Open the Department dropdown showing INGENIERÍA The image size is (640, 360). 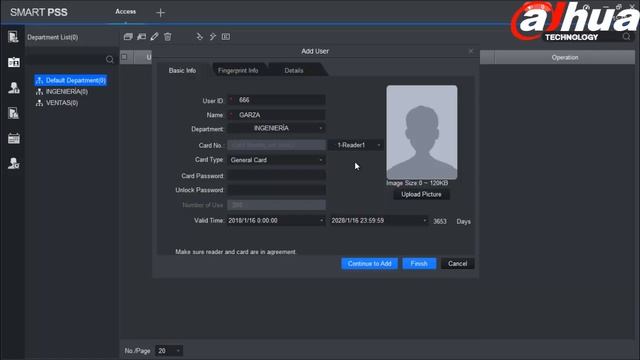(x=276, y=128)
